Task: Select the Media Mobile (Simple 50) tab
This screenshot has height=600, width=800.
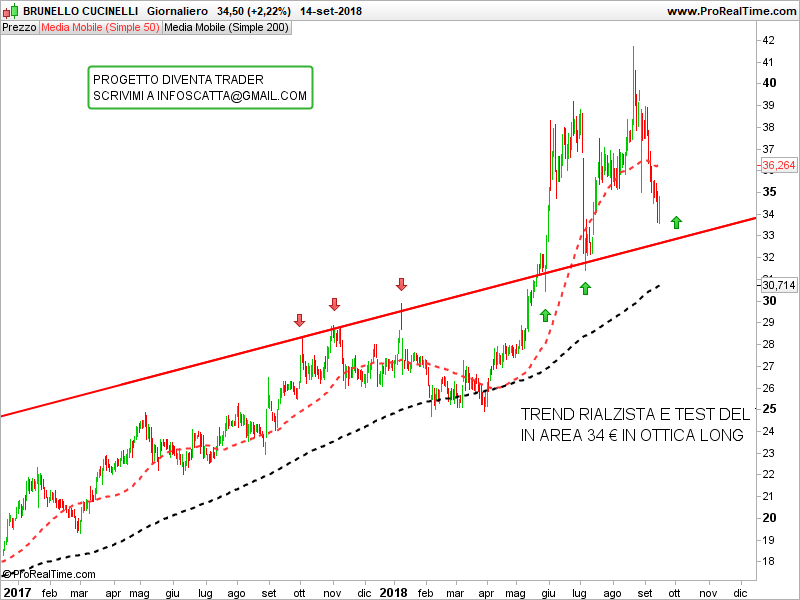Action: pyautogui.click(x=100, y=28)
